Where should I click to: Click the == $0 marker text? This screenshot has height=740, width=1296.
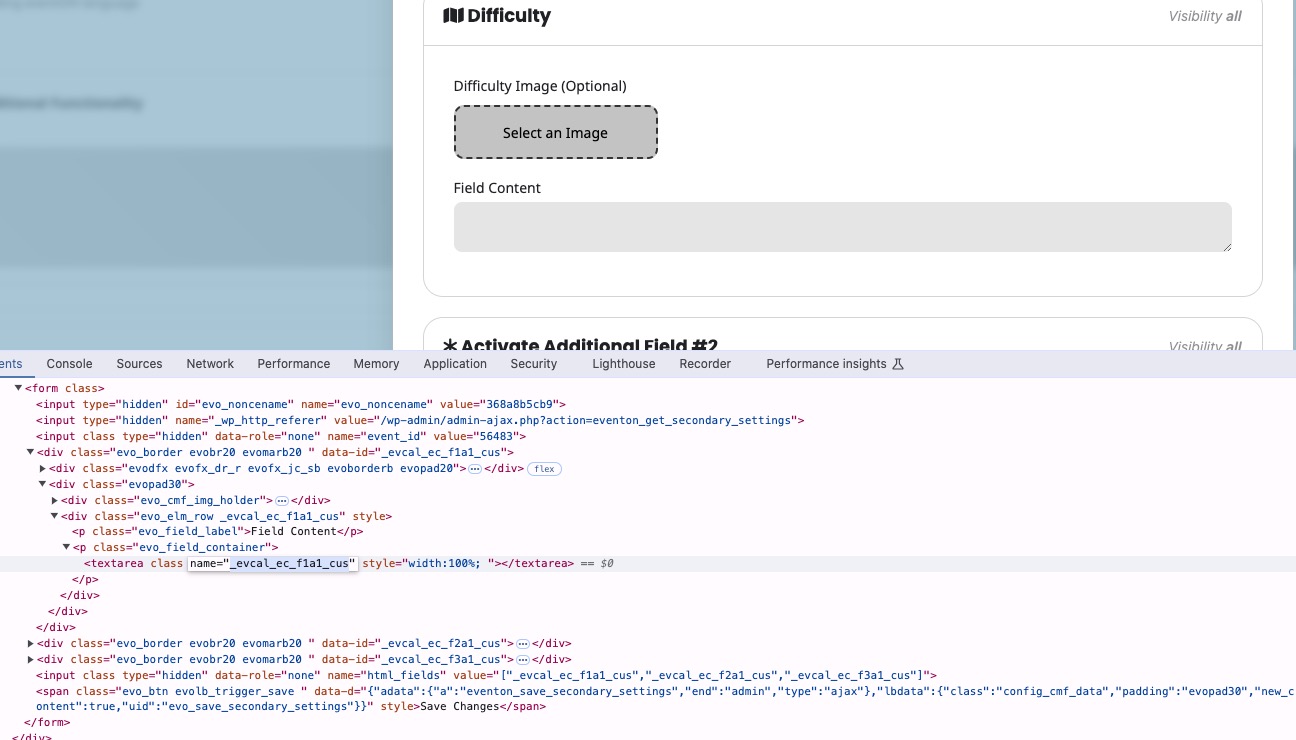tap(596, 564)
